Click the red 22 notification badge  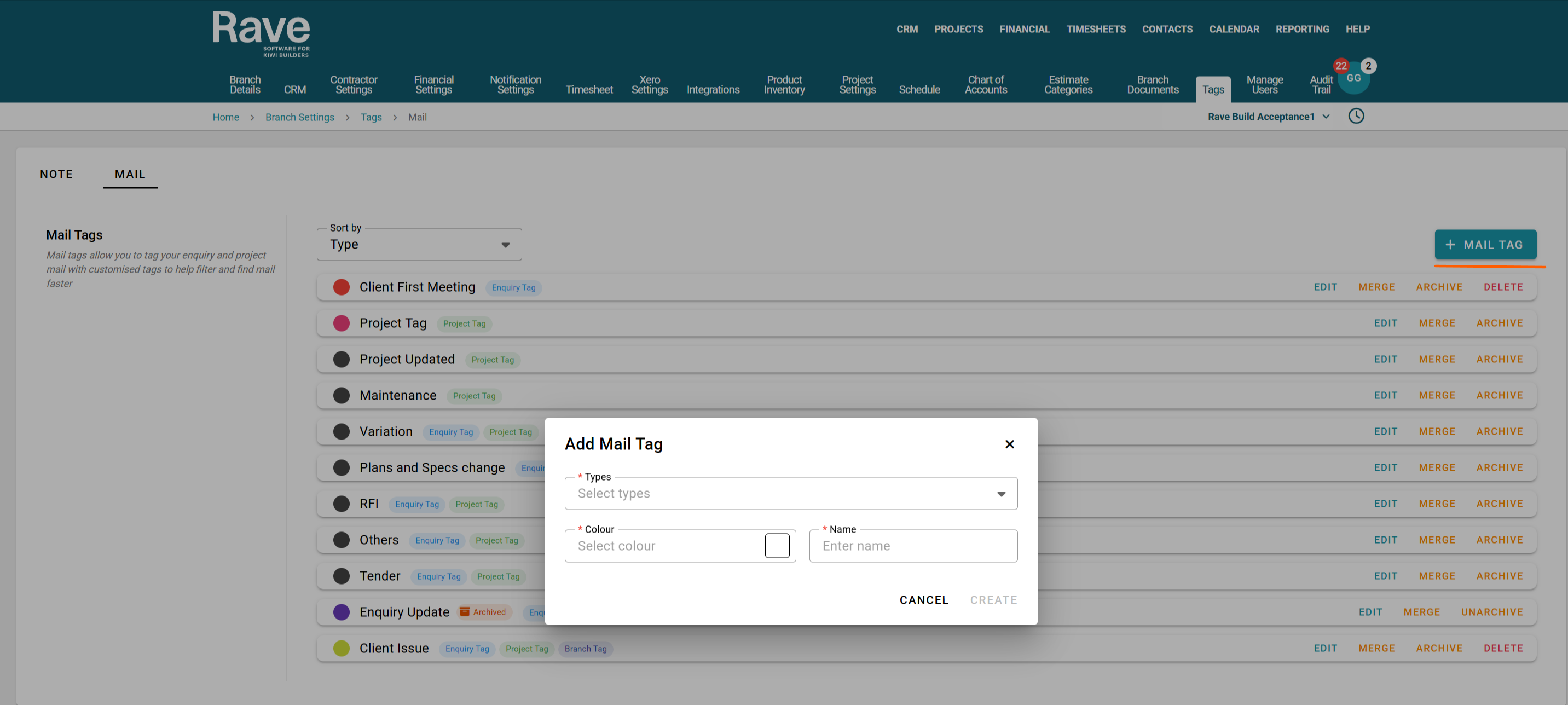coord(1340,66)
